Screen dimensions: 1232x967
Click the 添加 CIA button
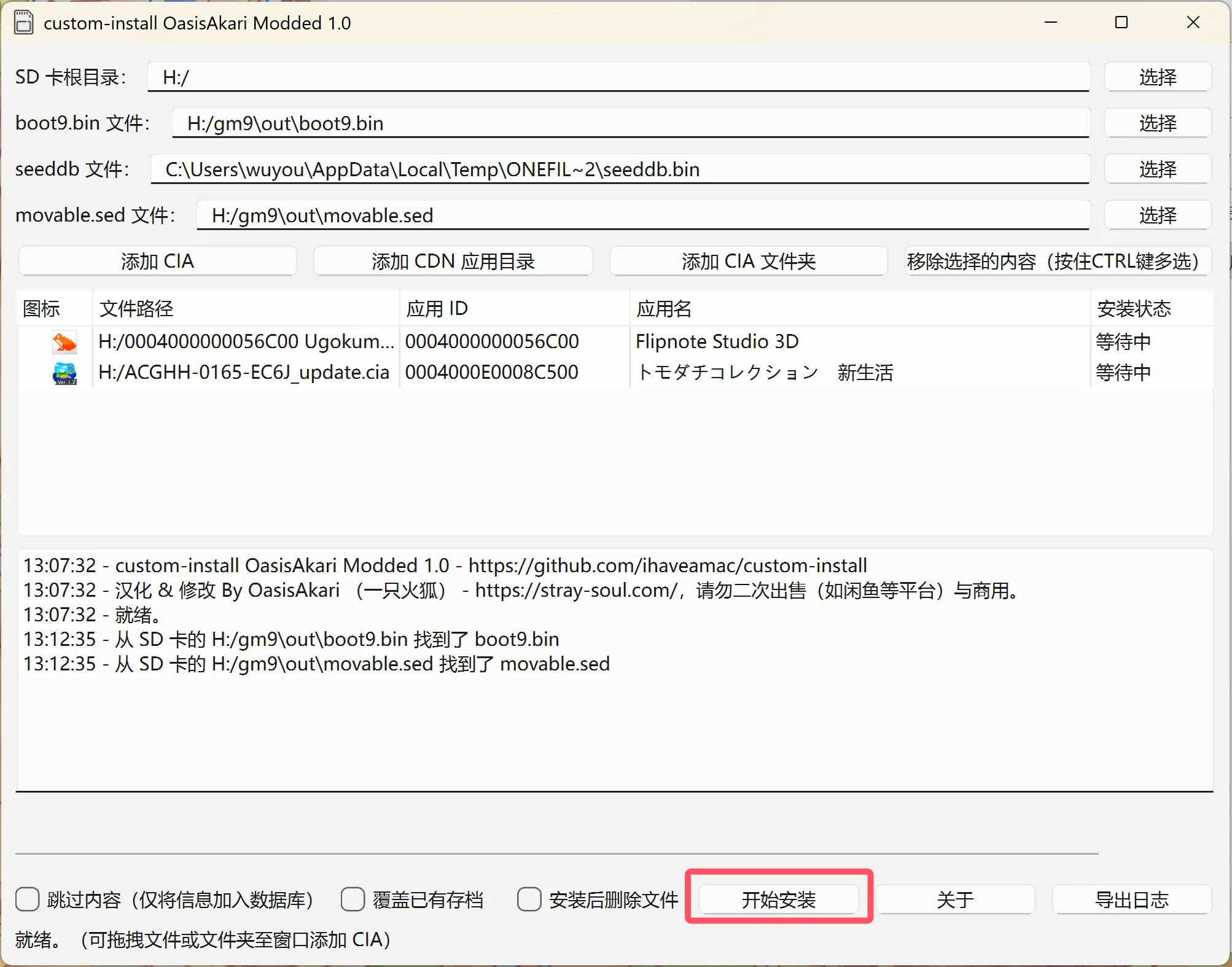click(158, 262)
